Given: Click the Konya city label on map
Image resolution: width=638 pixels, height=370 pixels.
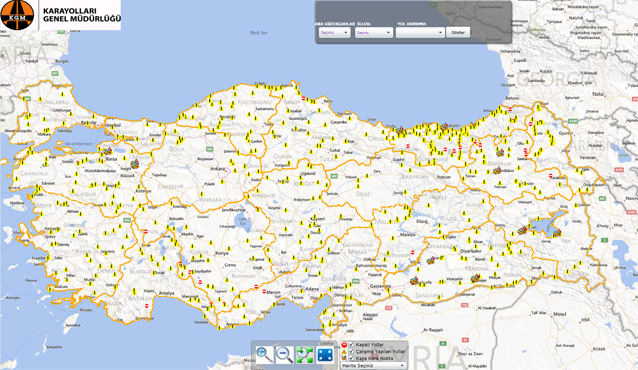Looking at the screenshot, I should [x=222, y=253].
